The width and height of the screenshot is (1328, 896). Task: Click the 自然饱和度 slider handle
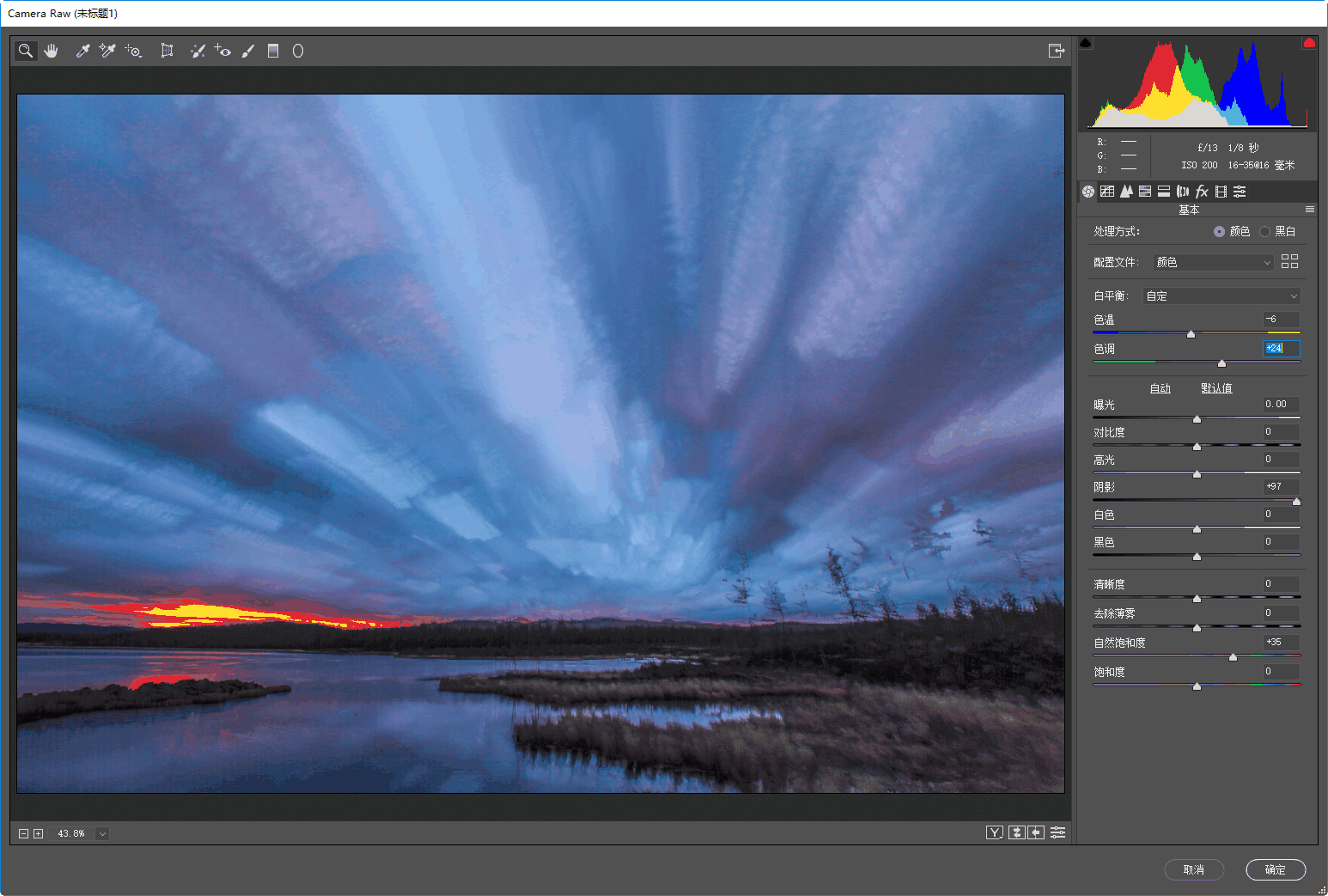[1233, 657]
